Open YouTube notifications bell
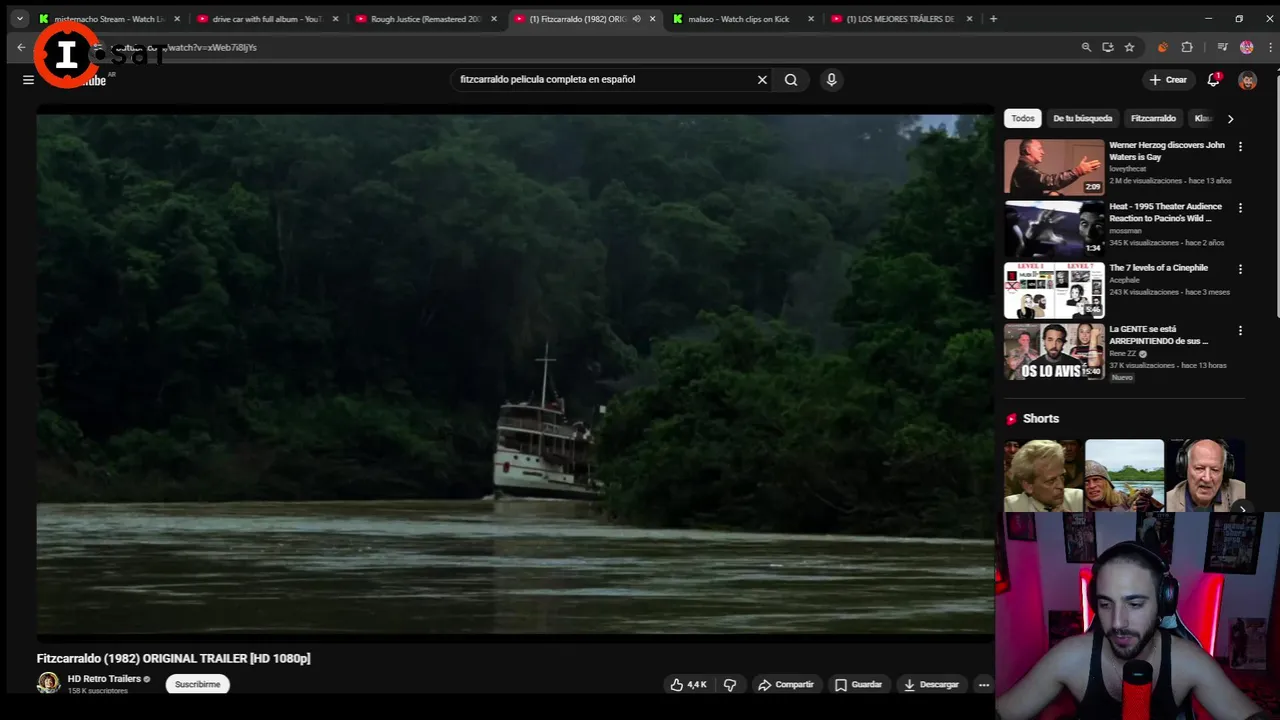The image size is (1280, 720). point(1213,80)
